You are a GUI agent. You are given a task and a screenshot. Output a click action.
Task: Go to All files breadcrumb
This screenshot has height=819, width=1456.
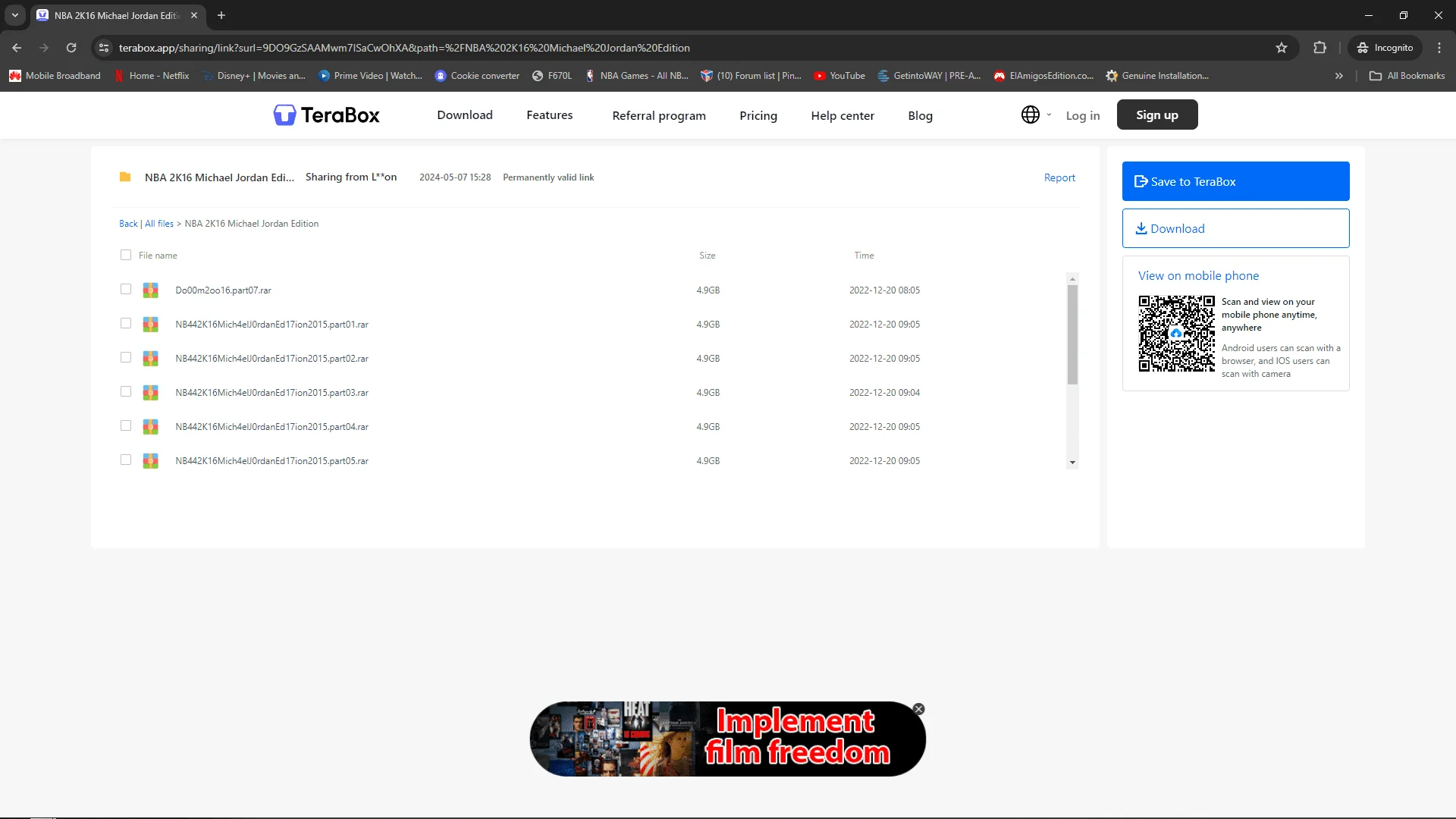point(159,224)
